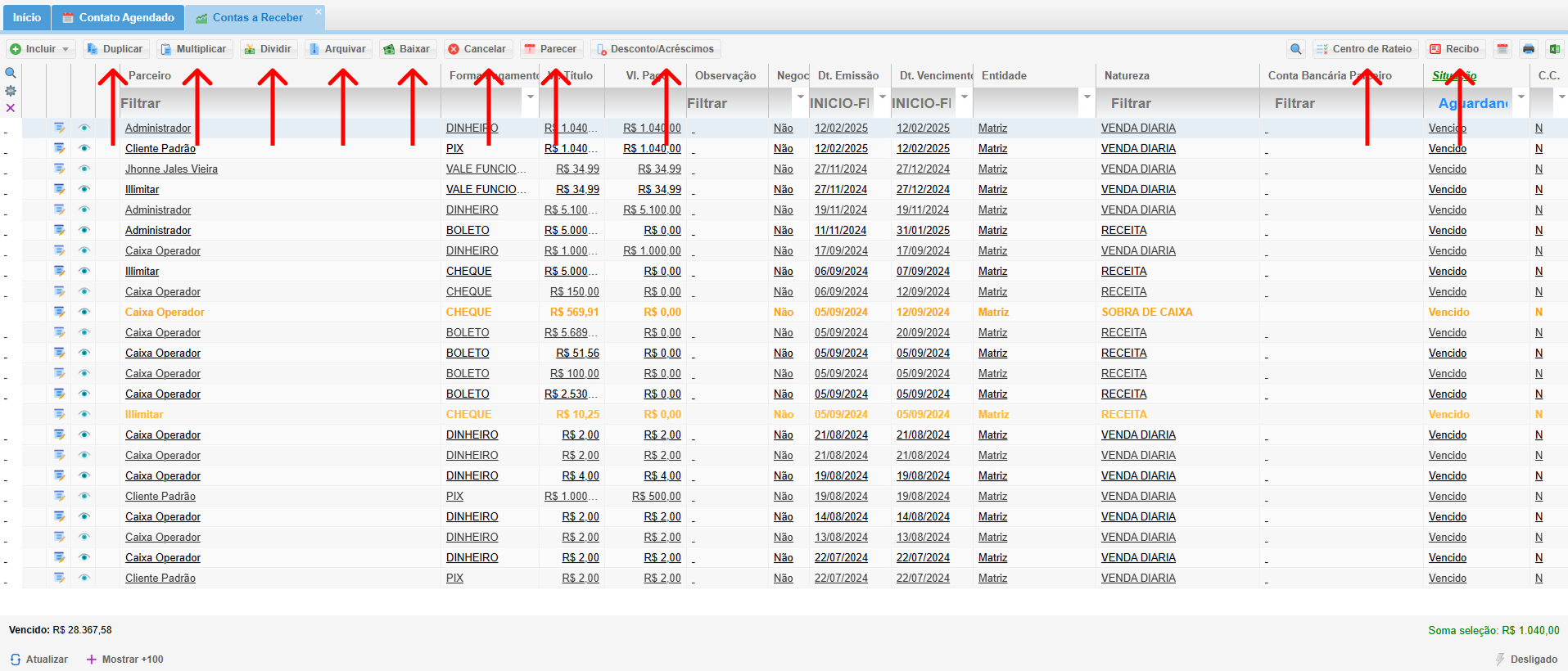Open the Recibo tool

coord(1455,49)
